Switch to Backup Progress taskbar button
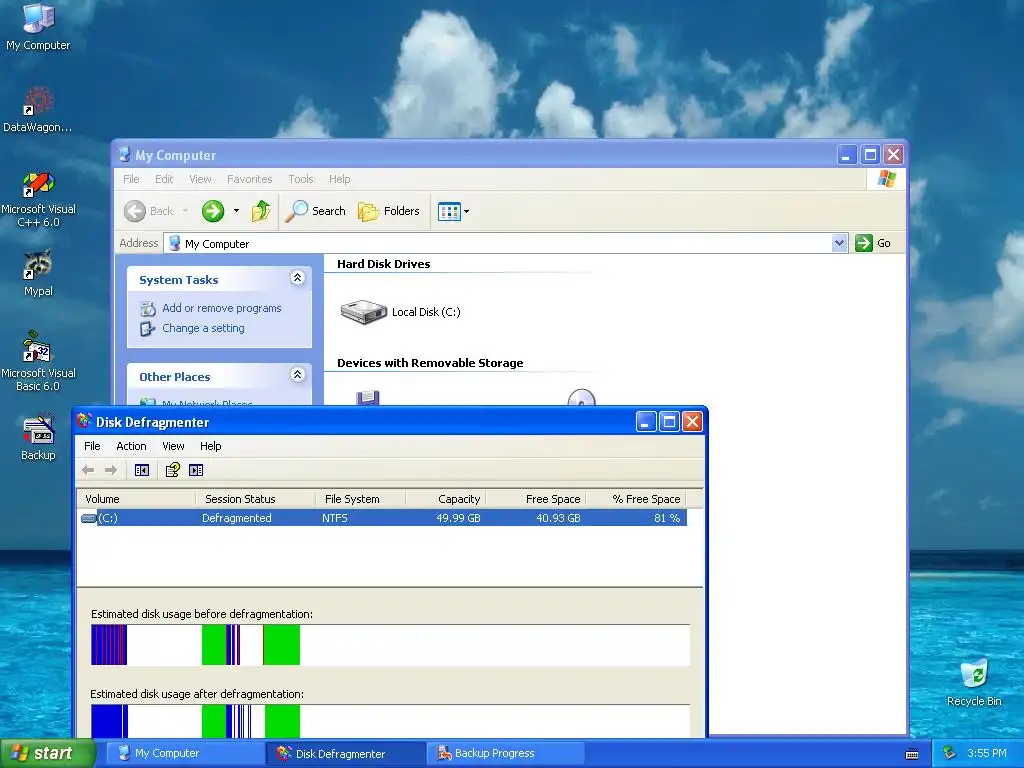The height and width of the screenshot is (768, 1024). click(505, 754)
